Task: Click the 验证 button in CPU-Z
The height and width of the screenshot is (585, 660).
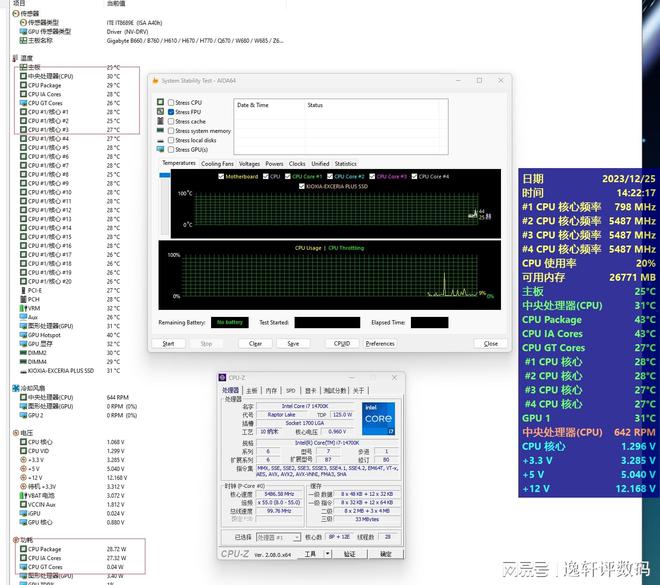Action: (349, 554)
